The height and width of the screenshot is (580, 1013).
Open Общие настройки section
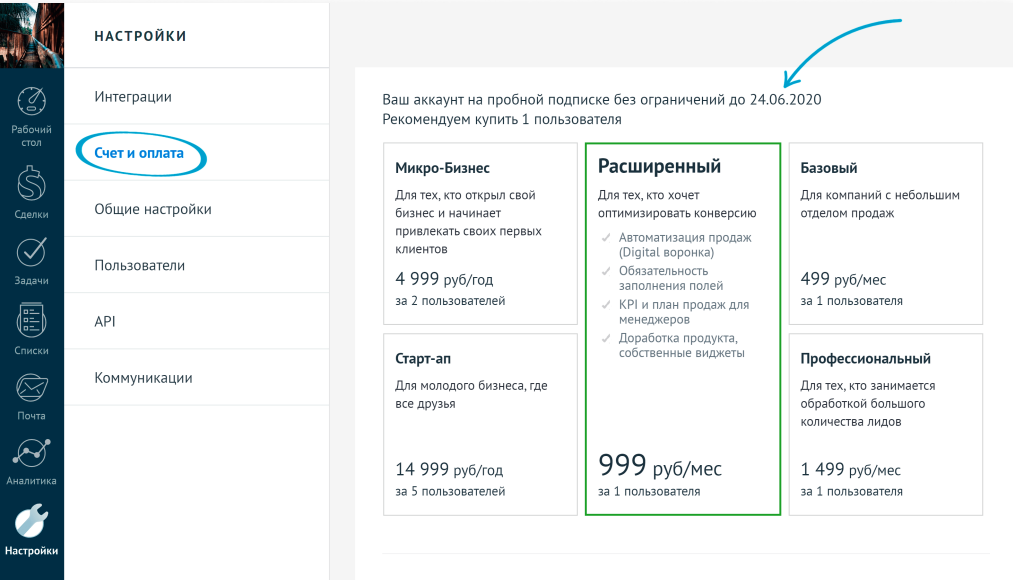pyautogui.click(x=153, y=210)
